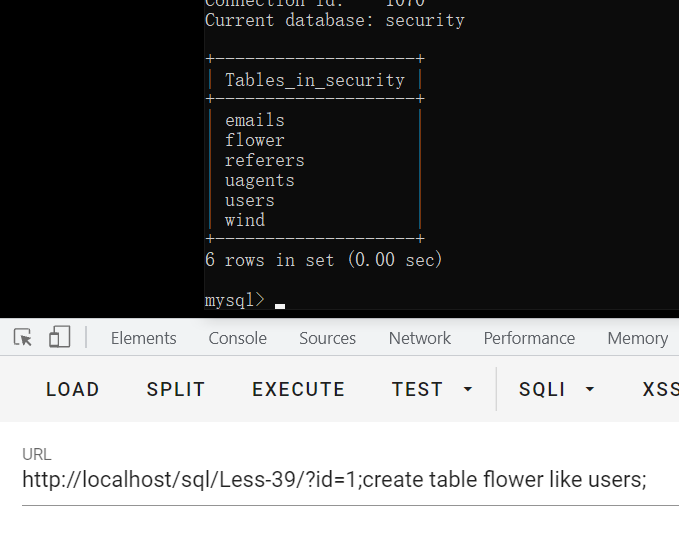Click the 'referers' table name
Image resolution: width=679 pixels, height=535 pixels.
pos(265,160)
